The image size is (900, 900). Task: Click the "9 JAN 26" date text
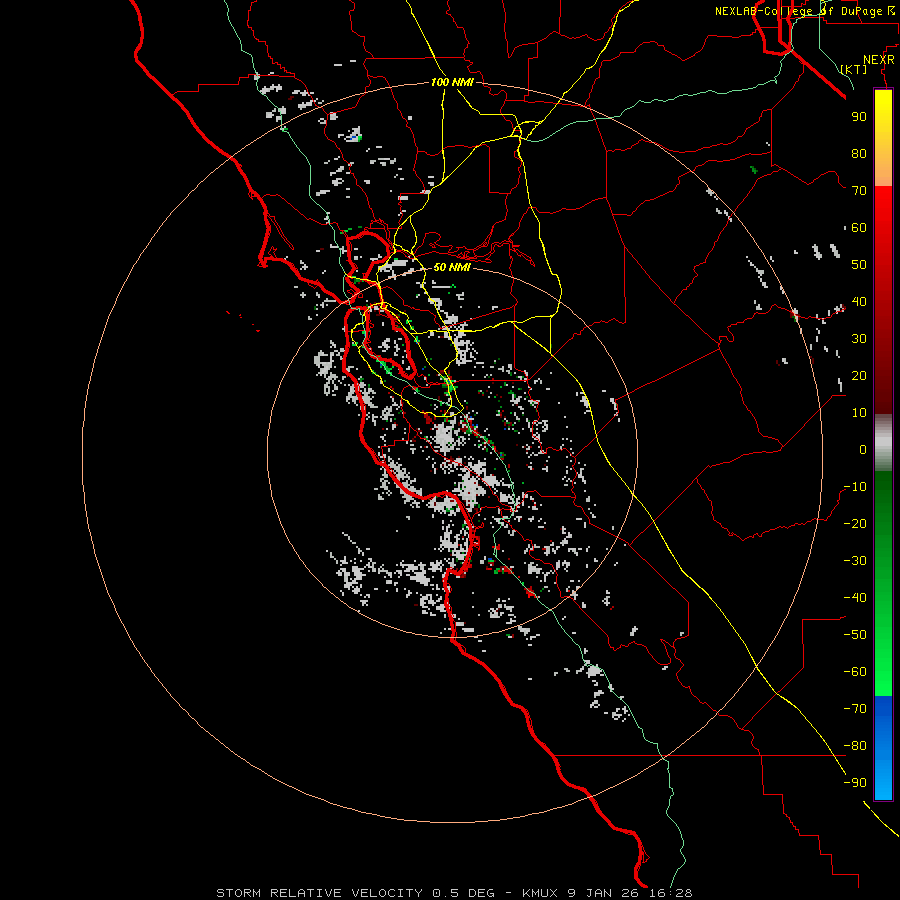(604, 893)
